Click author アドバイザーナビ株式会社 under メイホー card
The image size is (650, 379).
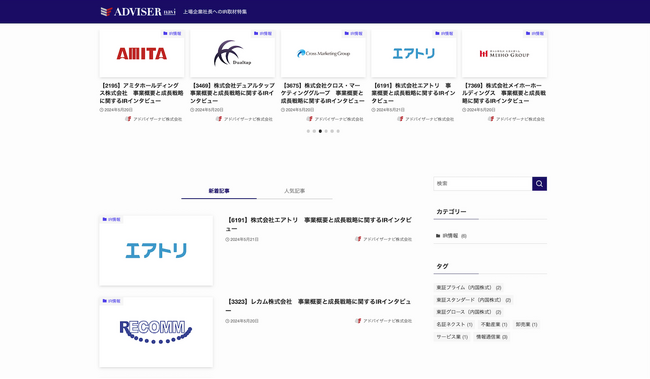(x=517, y=119)
